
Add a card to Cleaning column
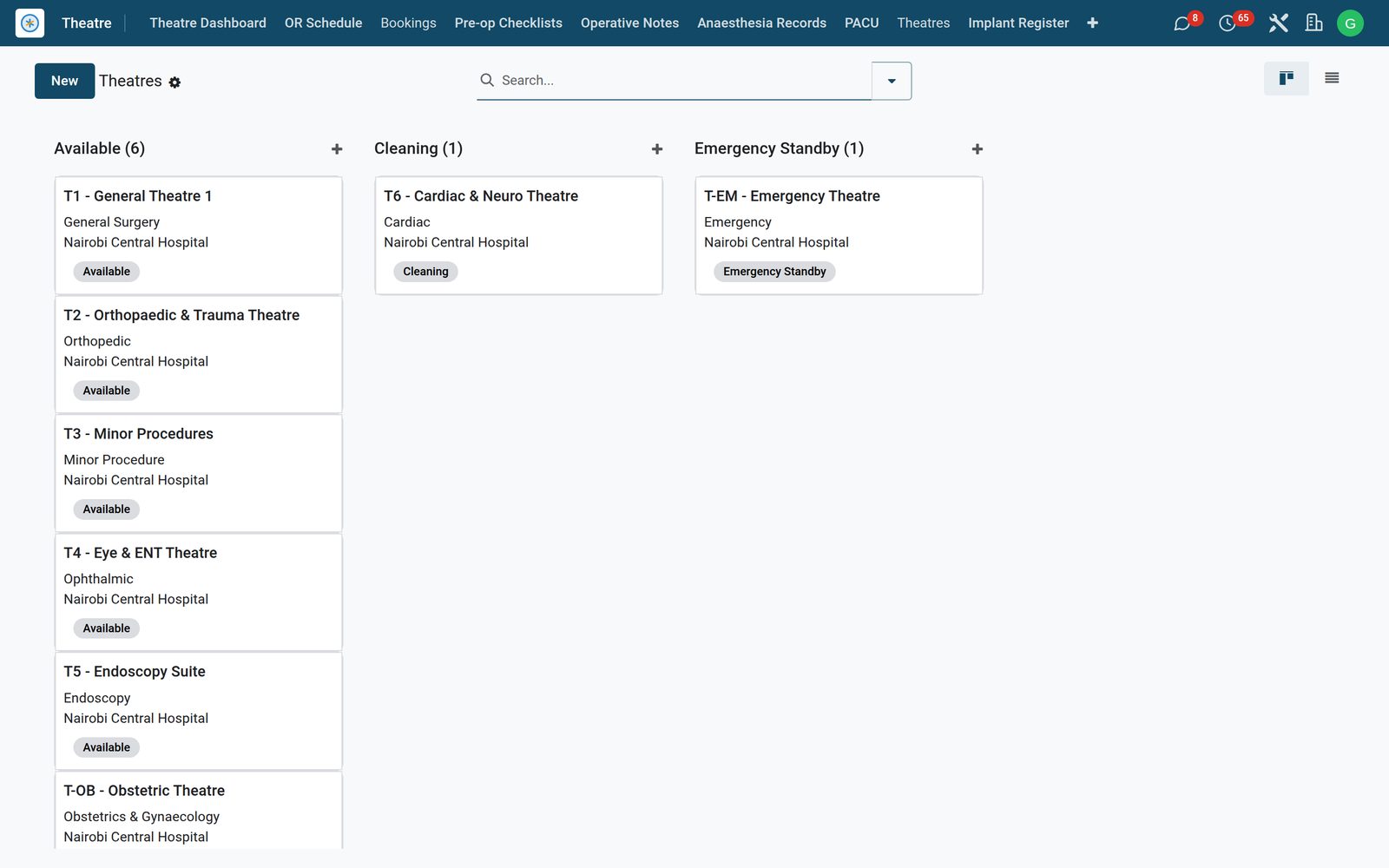pos(657,149)
